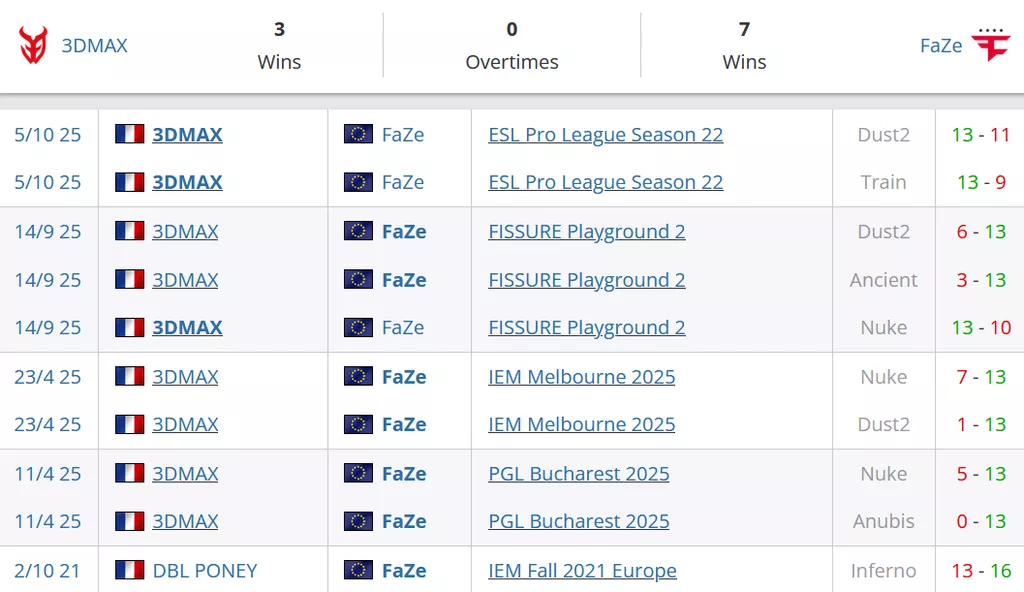The image size is (1024, 592).
Task: Open 3DMAX team name in header
Action: [95, 46]
